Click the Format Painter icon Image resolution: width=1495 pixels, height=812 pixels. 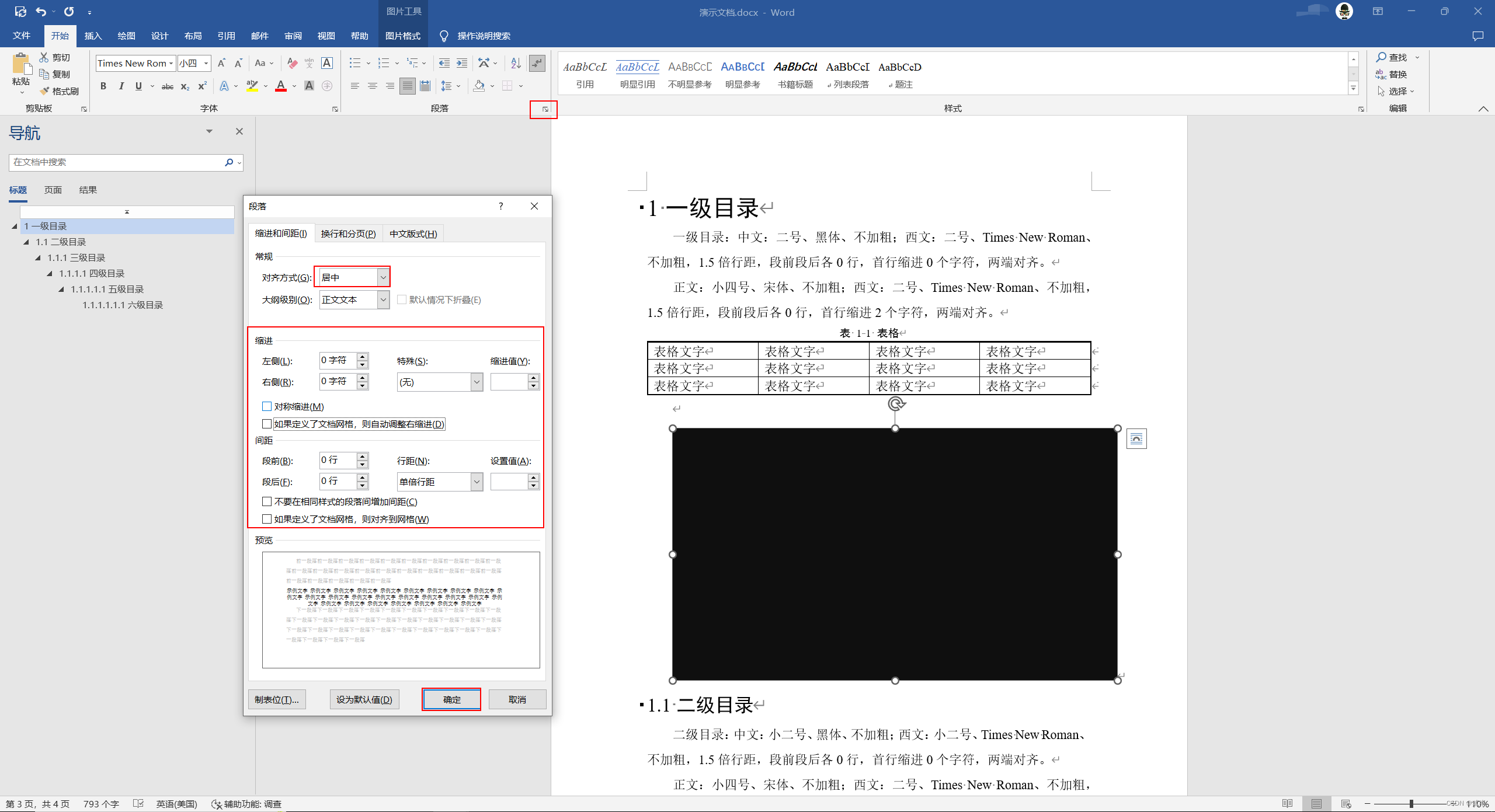pos(44,91)
